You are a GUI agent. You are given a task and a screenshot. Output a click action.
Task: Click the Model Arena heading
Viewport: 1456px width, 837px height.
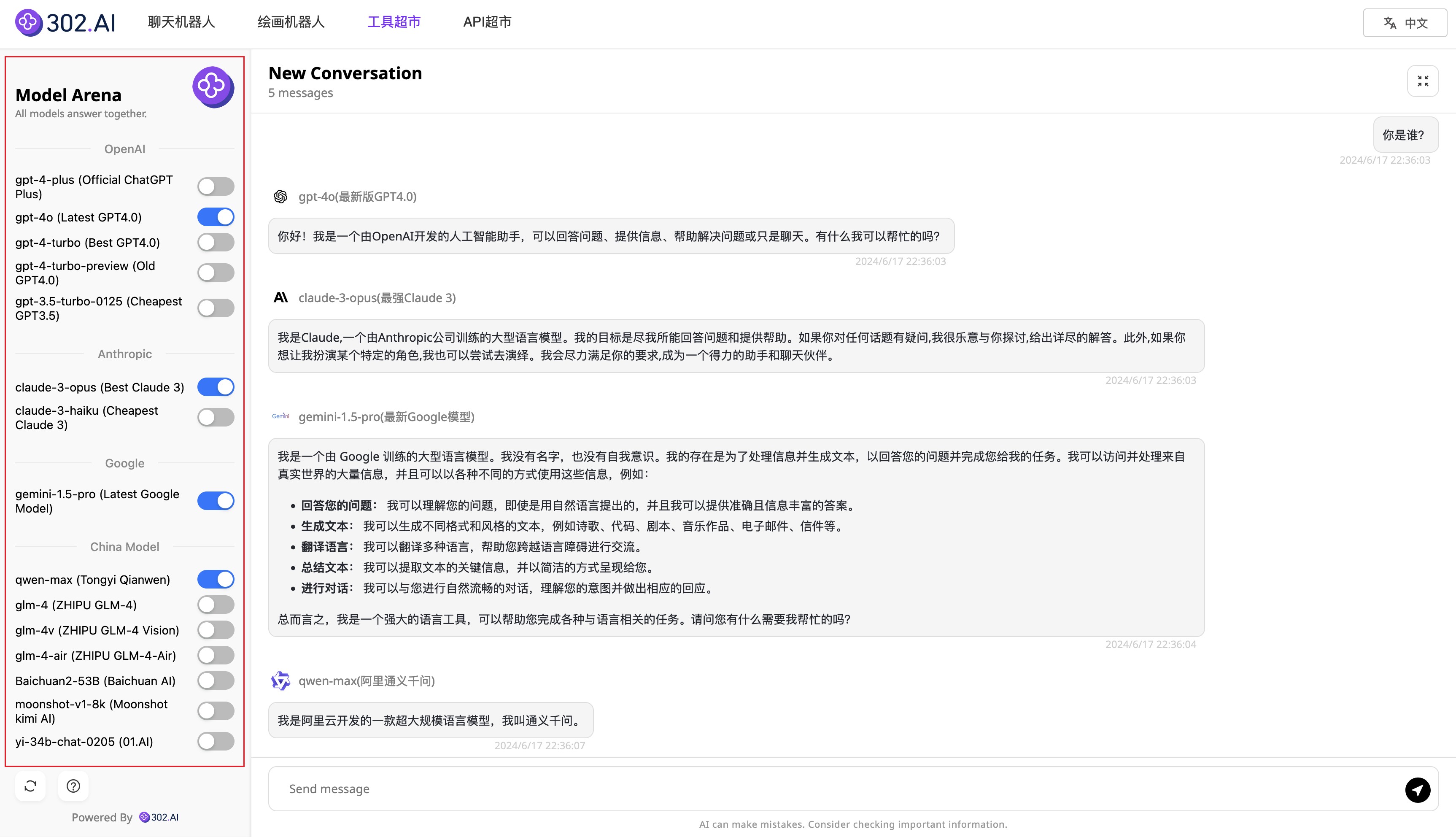coord(68,95)
